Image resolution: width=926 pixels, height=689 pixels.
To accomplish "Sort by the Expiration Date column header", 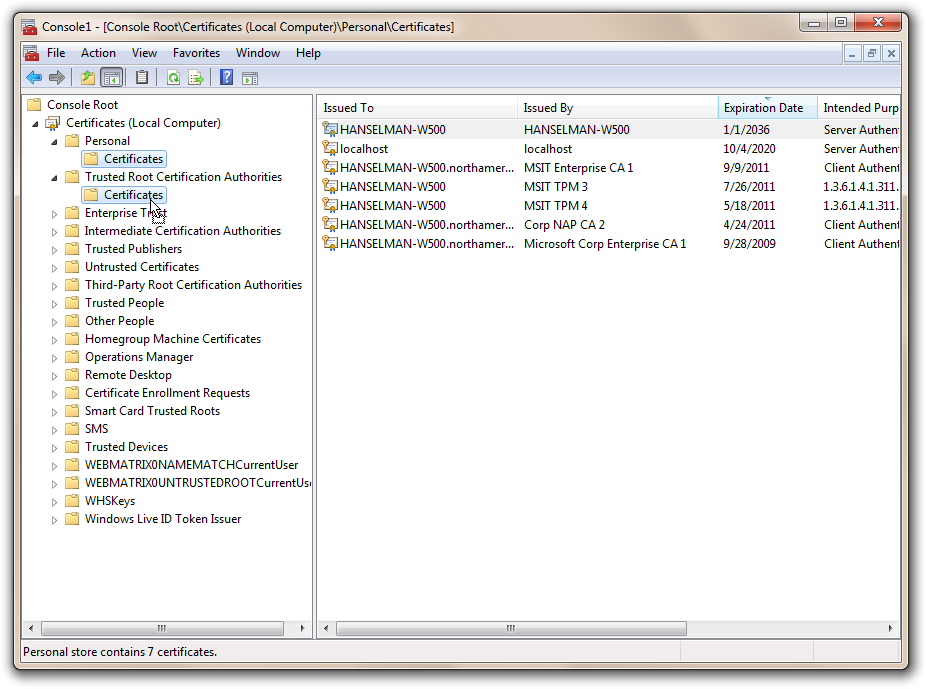I will click(x=766, y=107).
